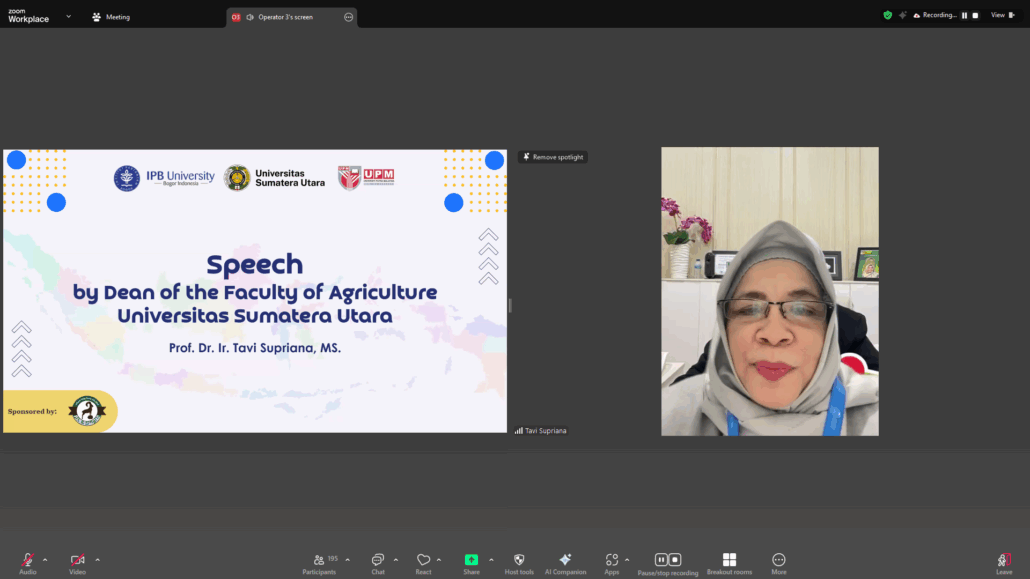Stop the recording in bottom toolbar

point(675,560)
